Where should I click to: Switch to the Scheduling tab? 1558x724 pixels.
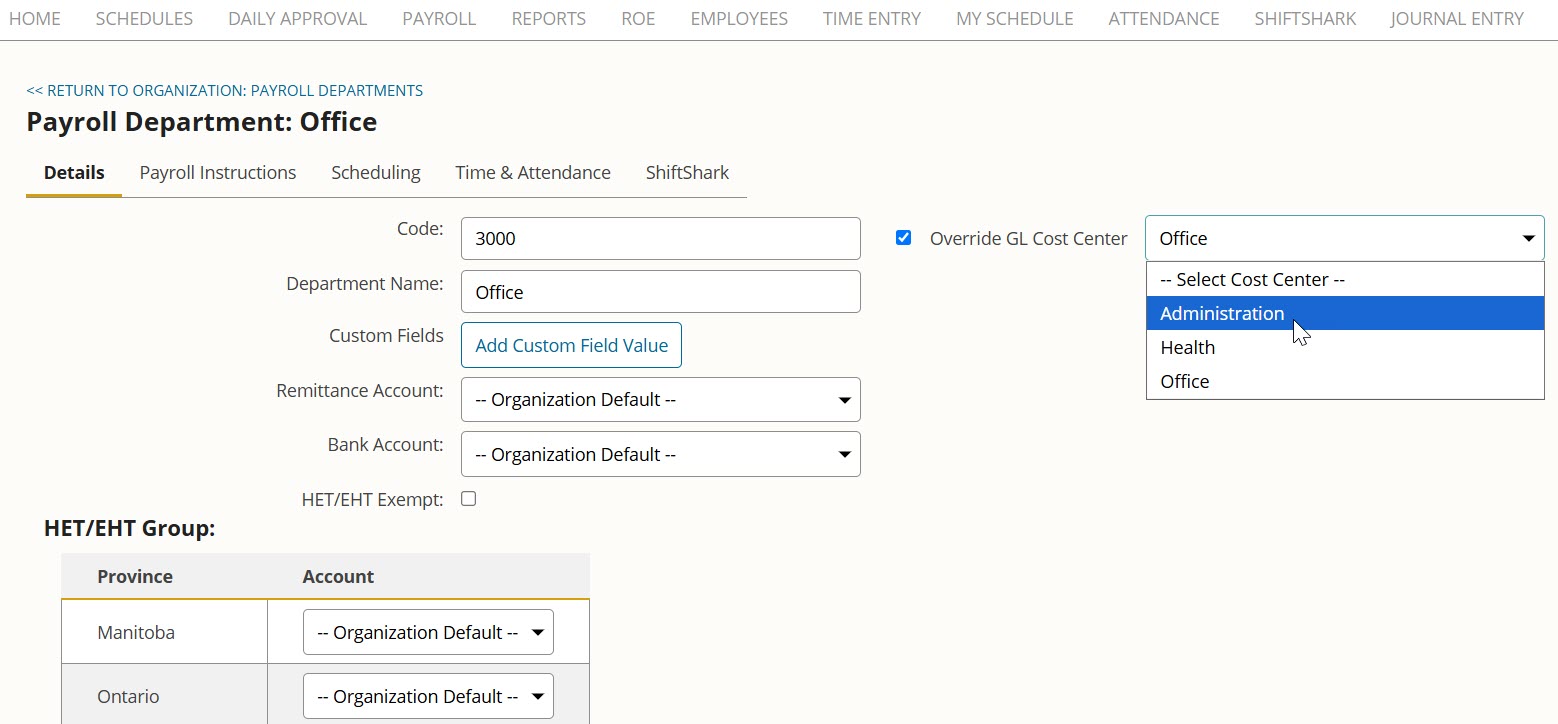(x=376, y=172)
